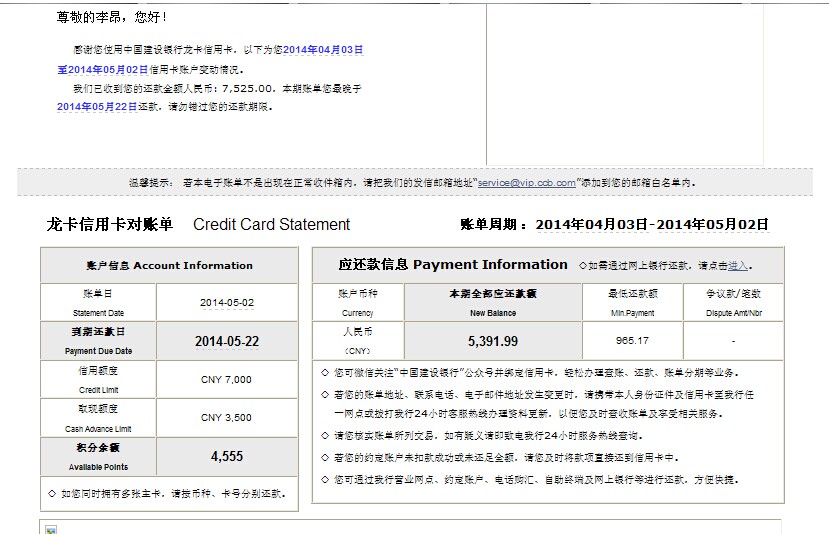Select the Credit Limit value CNY 7,000
The height and width of the screenshot is (534, 829).
click(x=227, y=380)
